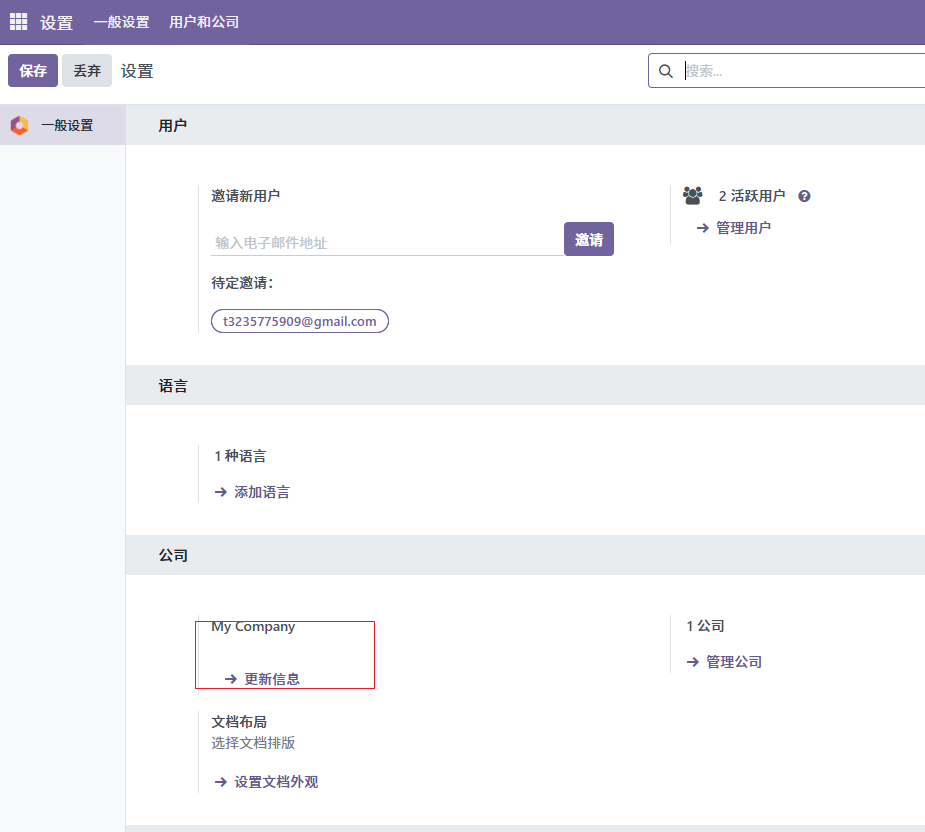Open the 一般设置 top menu item
Screen dimensions: 925x832
(x=121, y=22)
